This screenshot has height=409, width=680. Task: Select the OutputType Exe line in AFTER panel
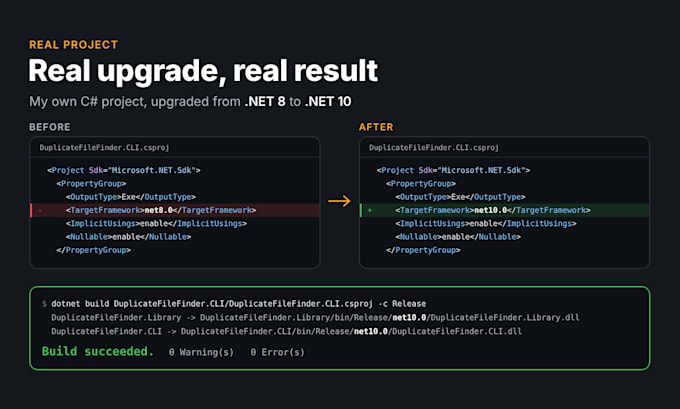coord(461,197)
